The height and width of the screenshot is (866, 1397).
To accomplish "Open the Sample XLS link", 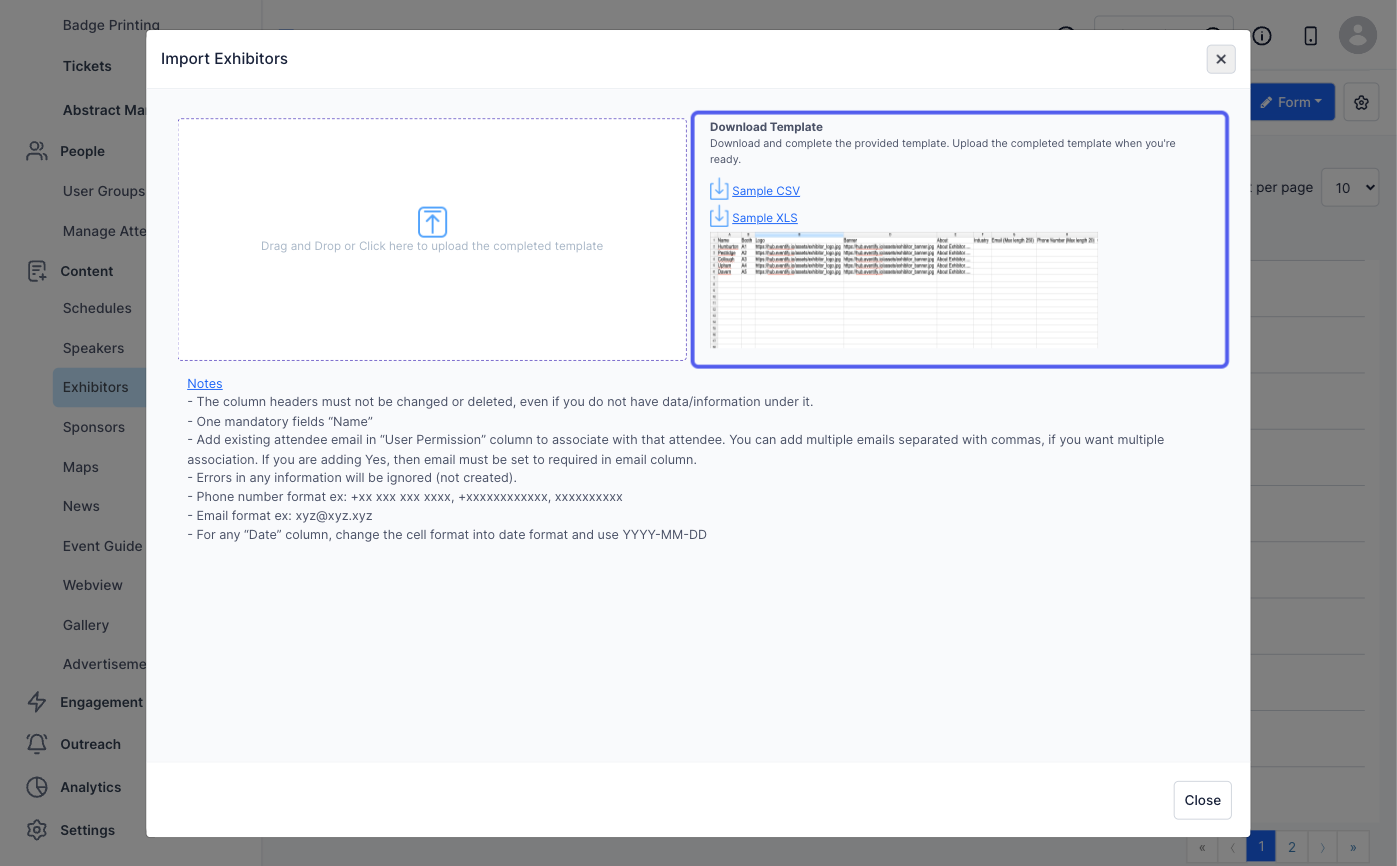I will click(x=765, y=218).
